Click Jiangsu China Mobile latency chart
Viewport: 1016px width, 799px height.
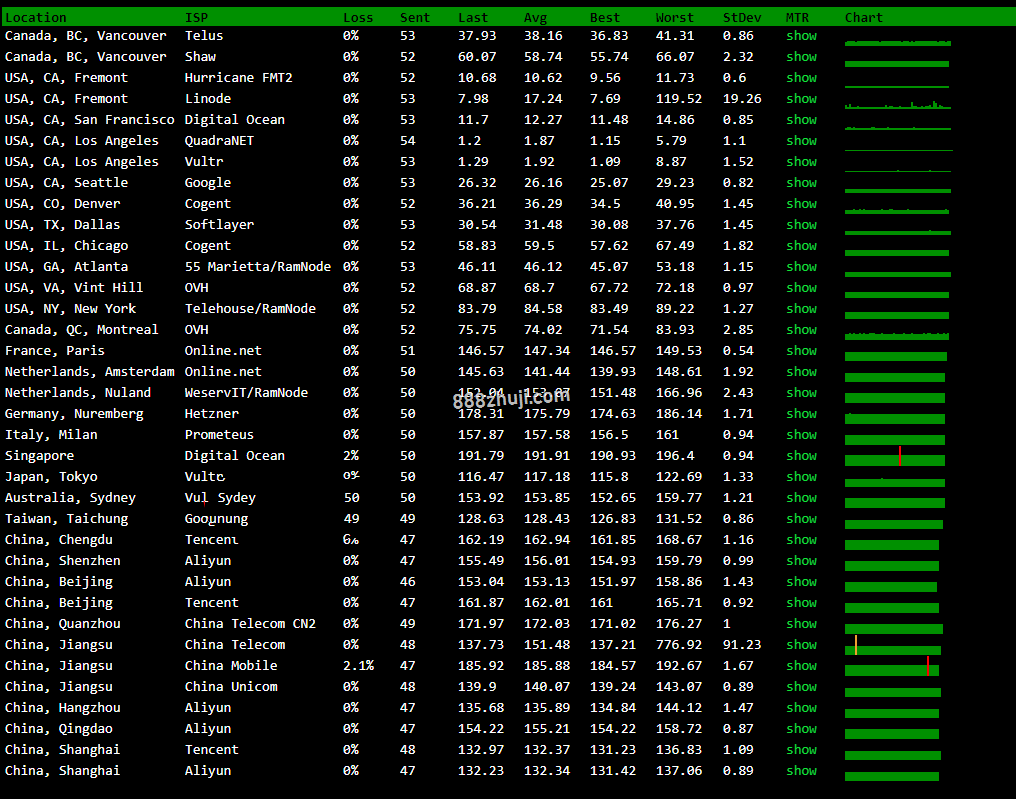892,666
